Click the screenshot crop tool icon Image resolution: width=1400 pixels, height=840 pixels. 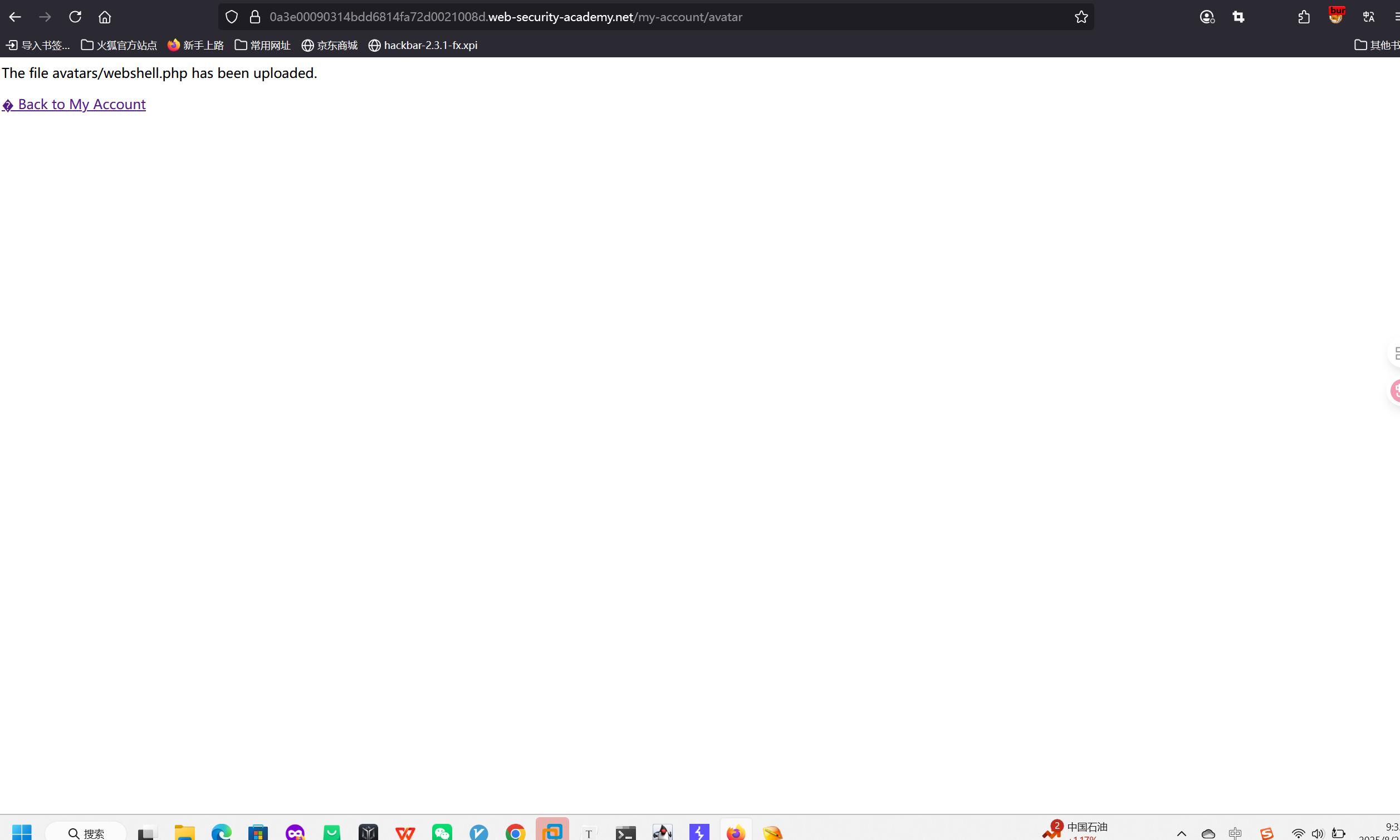coord(1238,17)
